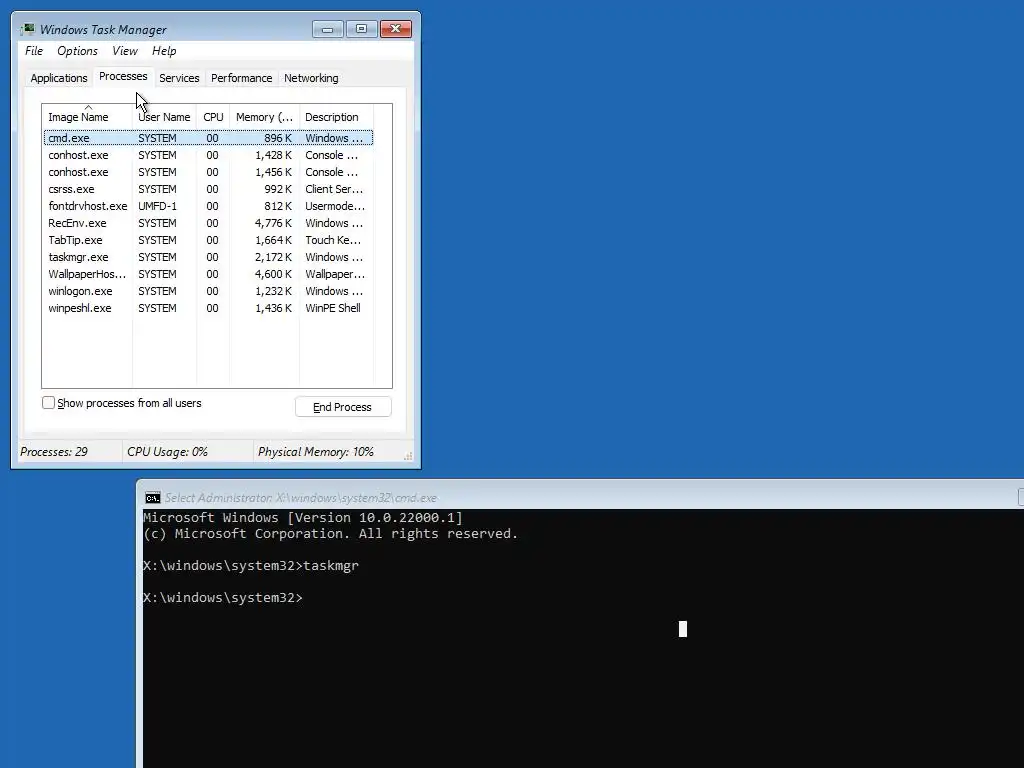Select the conhost.exe row using 1,428 K
The width and height of the screenshot is (1024, 768).
click(x=208, y=155)
